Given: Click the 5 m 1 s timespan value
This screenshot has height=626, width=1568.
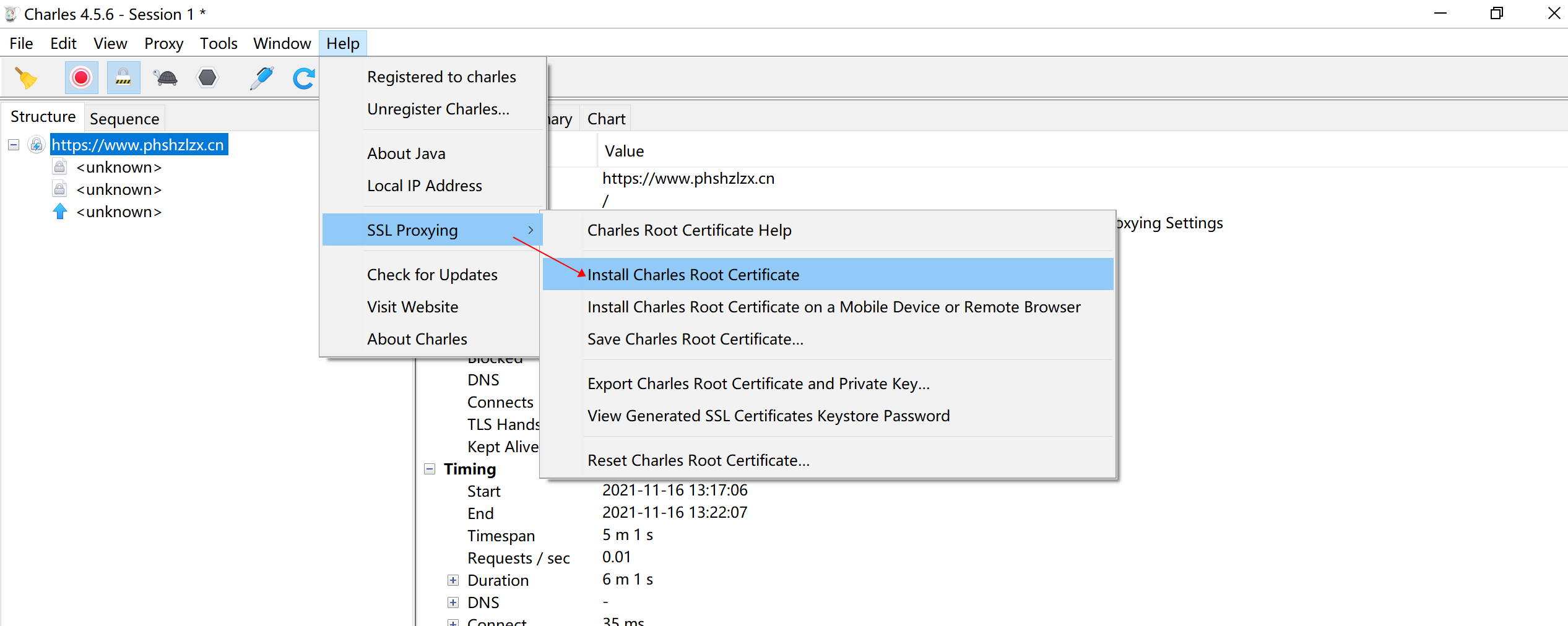Looking at the screenshot, I should tap(628, 535).
